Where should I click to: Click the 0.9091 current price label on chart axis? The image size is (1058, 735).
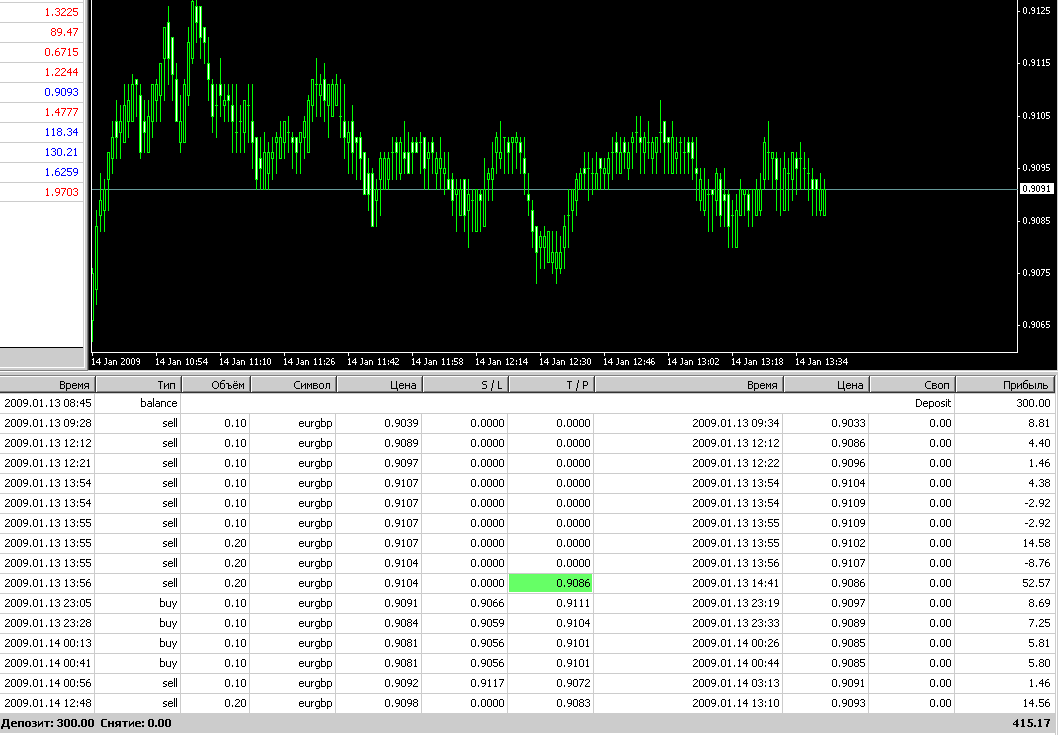1035,188
